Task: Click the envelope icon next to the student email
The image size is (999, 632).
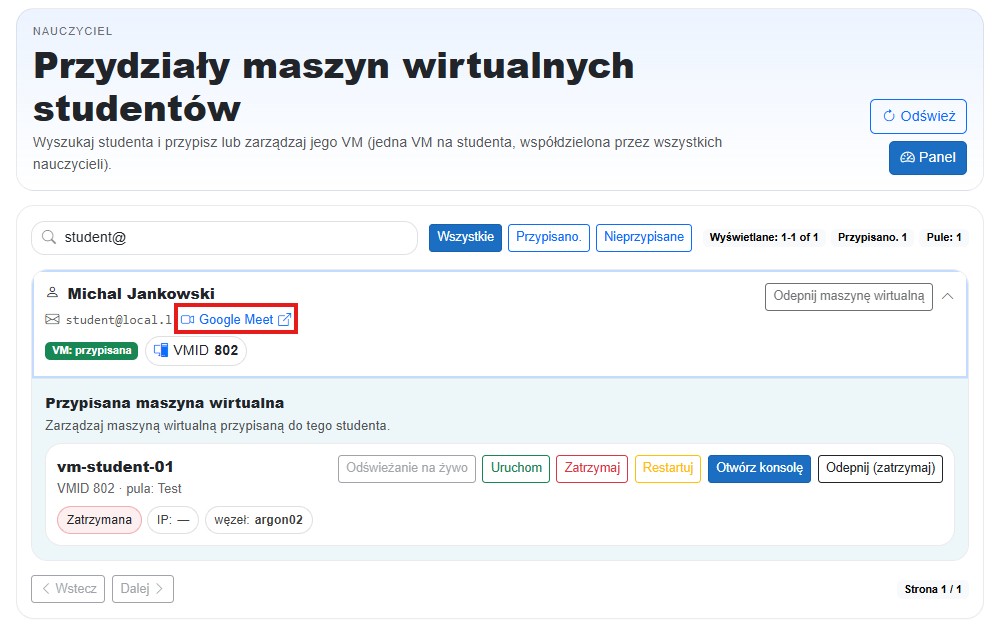Action: (52, 319)
